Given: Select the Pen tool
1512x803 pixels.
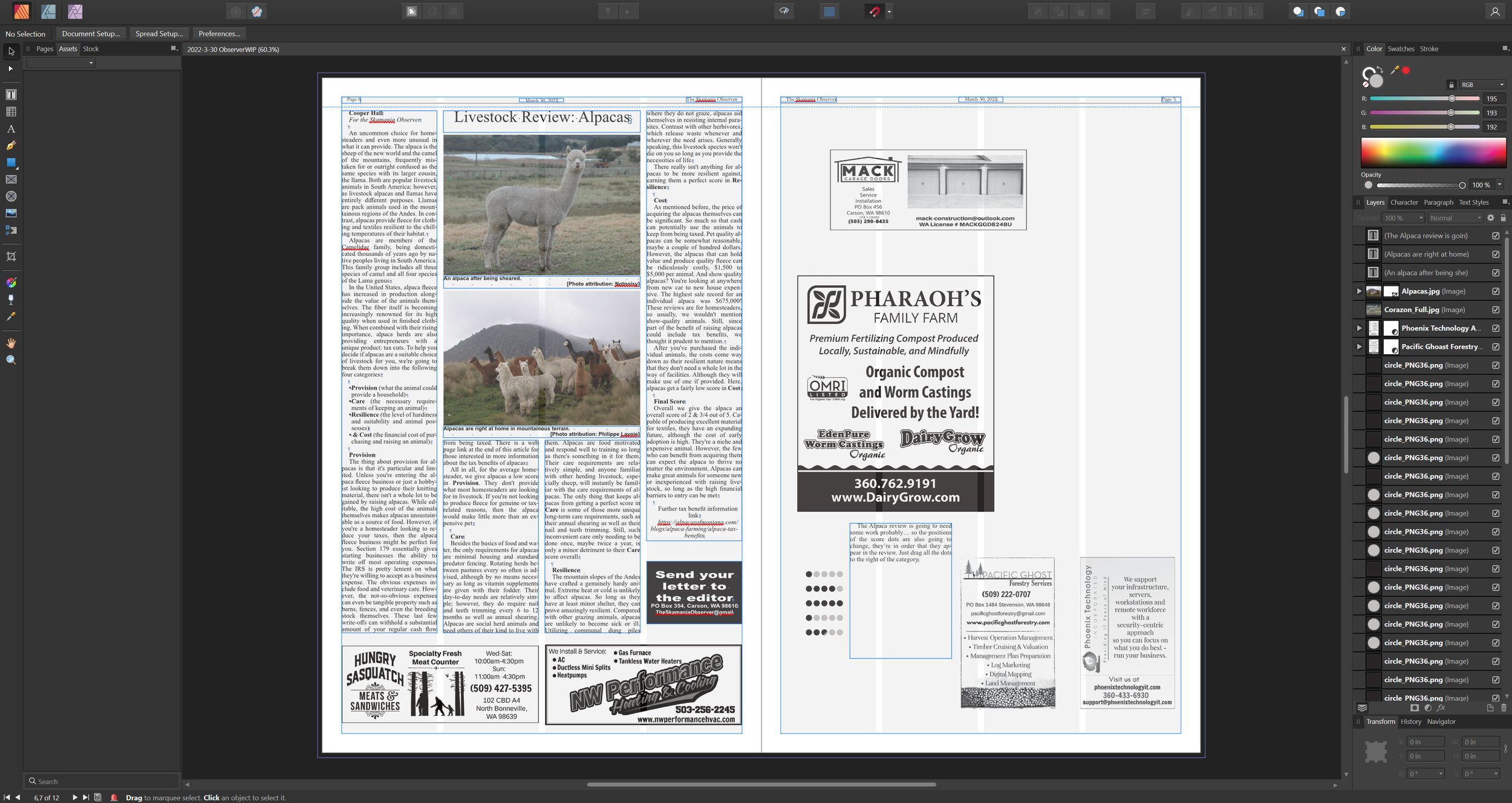Looking at the screenshot, I should pos(11,146).
